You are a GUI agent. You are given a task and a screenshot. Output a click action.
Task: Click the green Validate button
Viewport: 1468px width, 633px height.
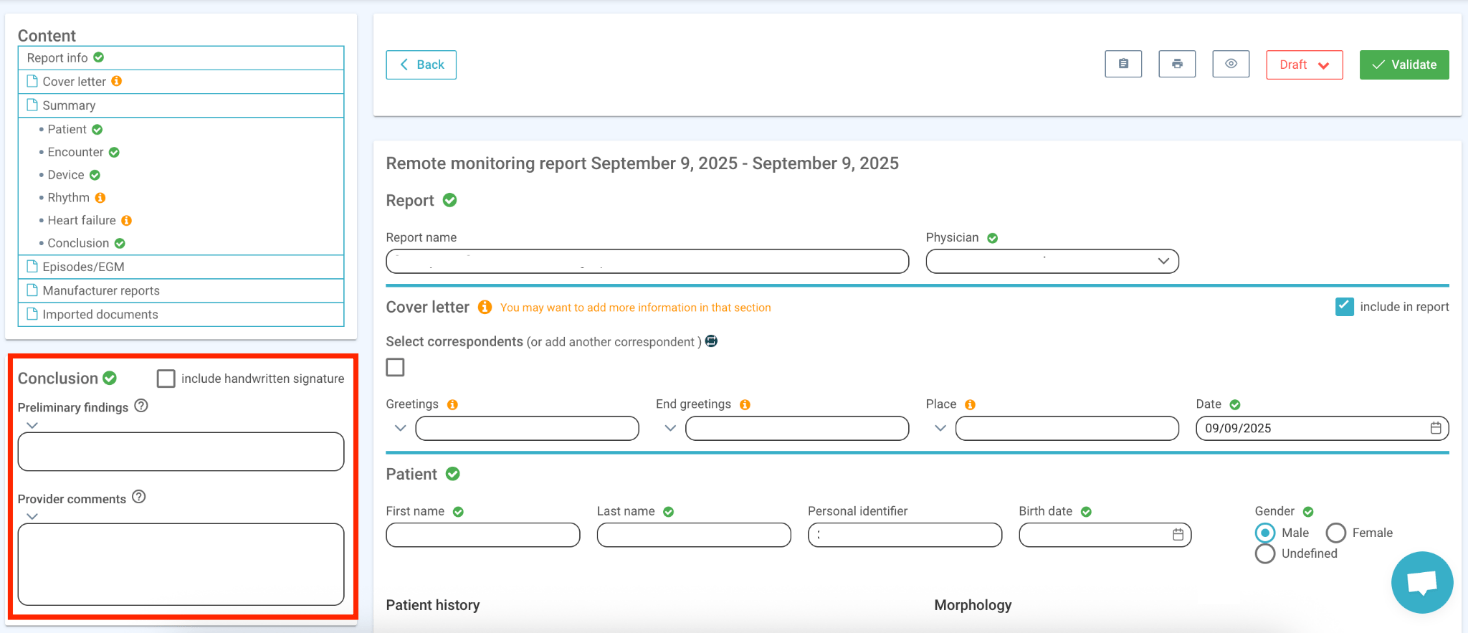click(x=1403, y=65)
